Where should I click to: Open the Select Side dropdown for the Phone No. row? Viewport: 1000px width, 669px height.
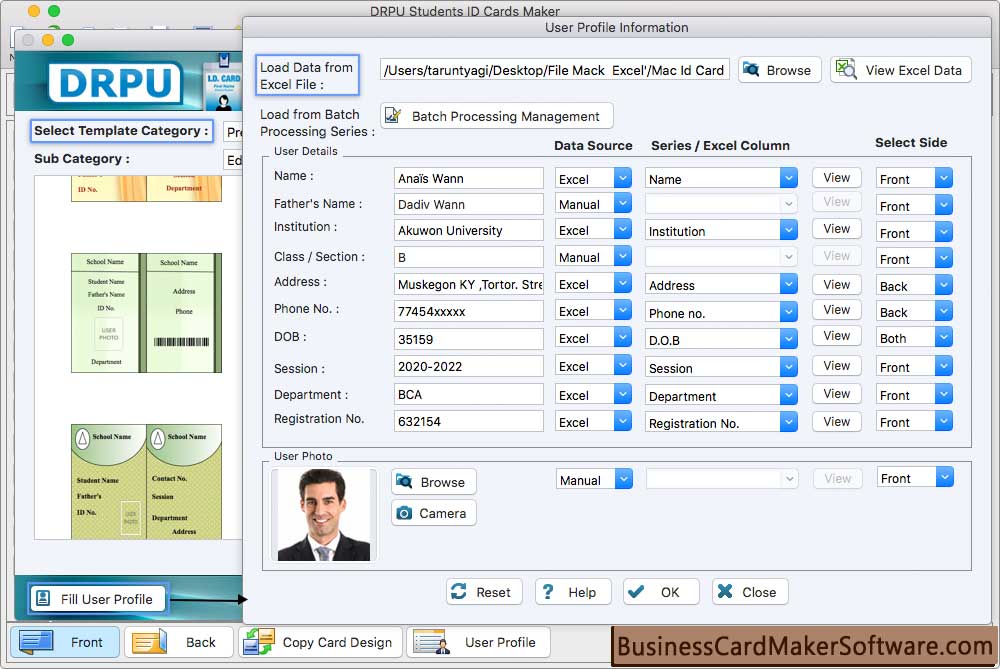(x=944, y=312)
